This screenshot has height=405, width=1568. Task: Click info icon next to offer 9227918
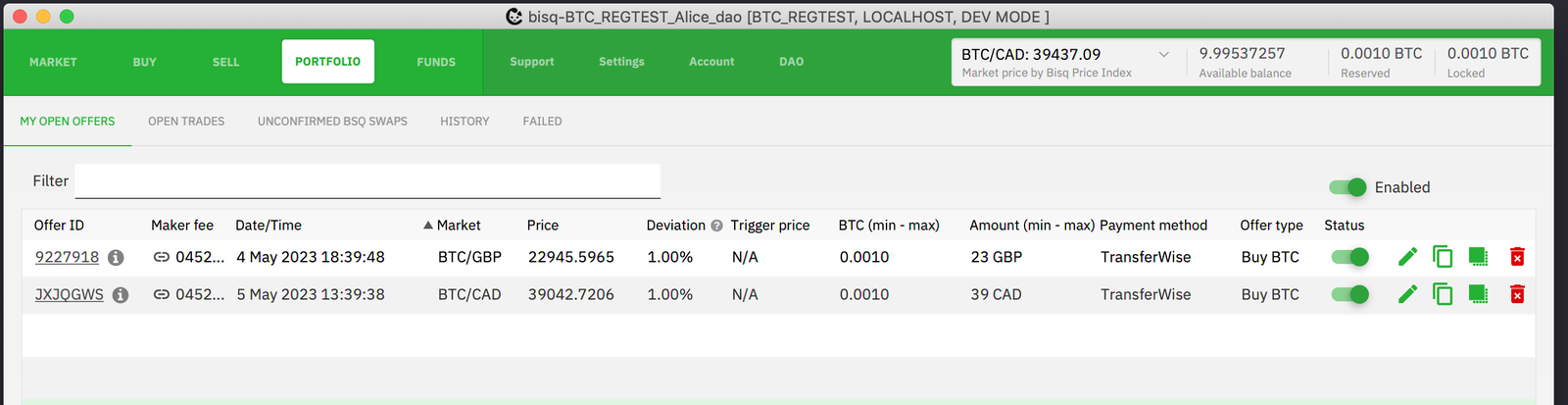pyautogui.click(x=116, y=258)
